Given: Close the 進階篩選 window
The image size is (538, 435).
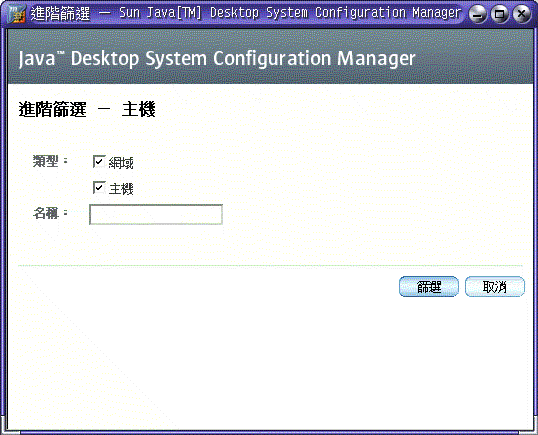Looking at the screenshot, I should 522,14.
